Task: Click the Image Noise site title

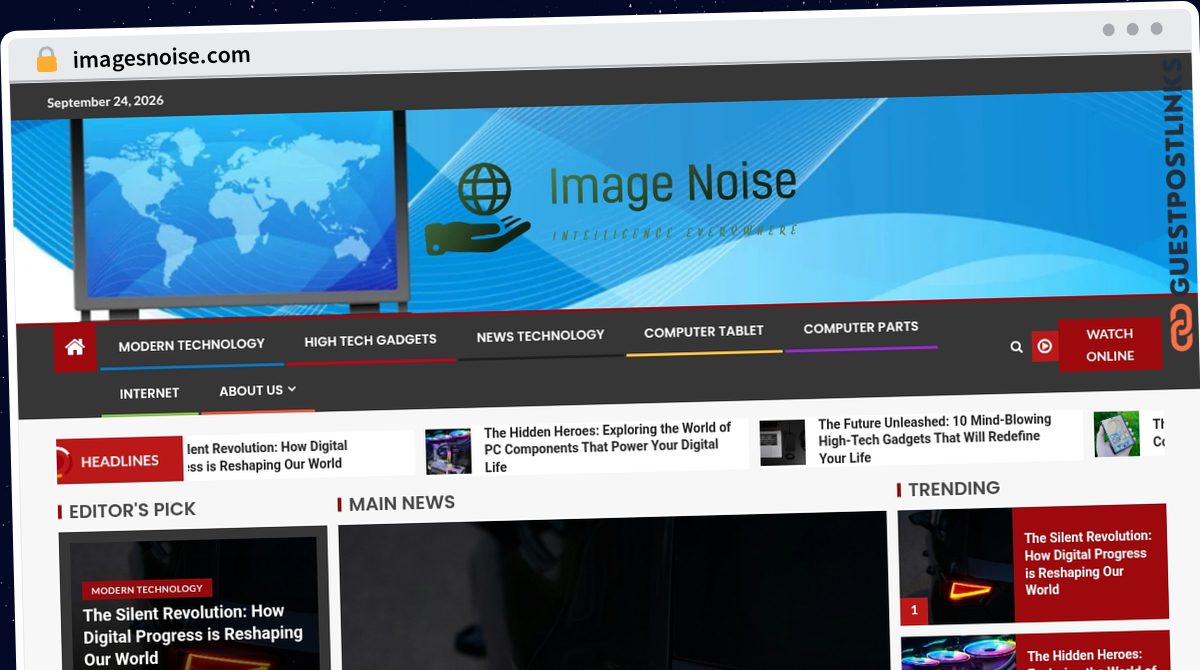Action: (672, 184)
